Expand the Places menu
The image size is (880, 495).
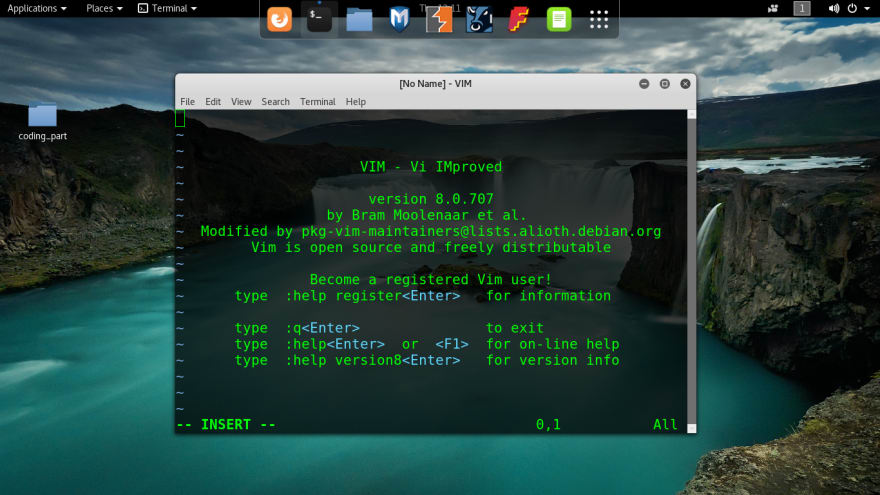pos(104,8)
